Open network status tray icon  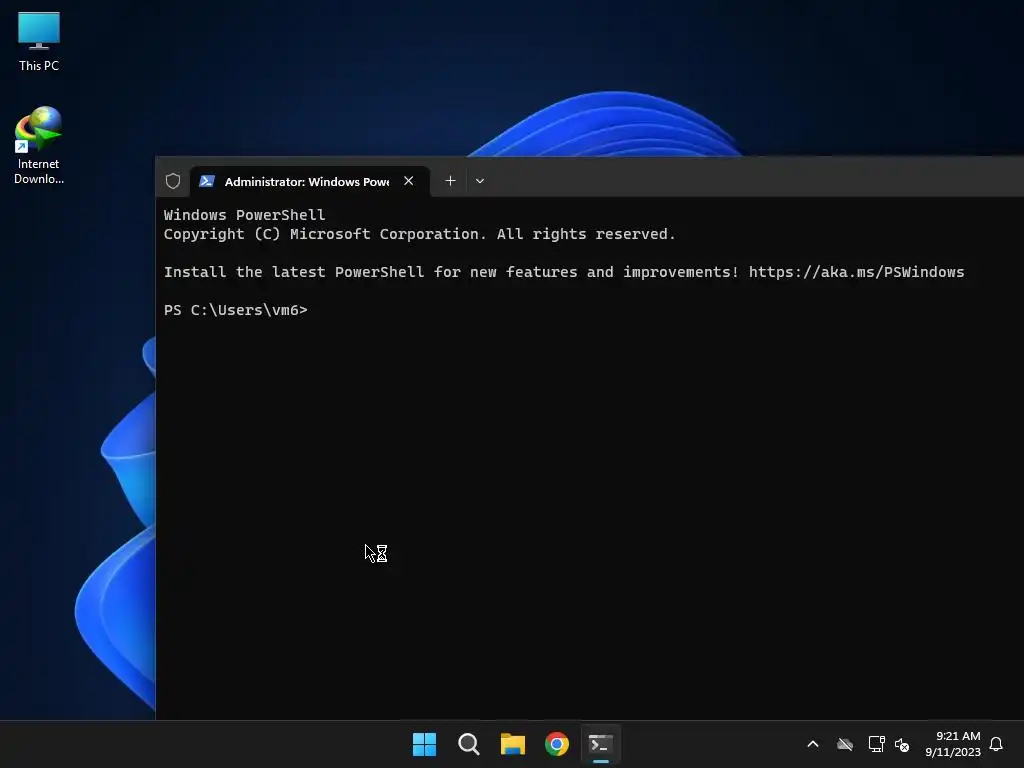coord(876,744)
